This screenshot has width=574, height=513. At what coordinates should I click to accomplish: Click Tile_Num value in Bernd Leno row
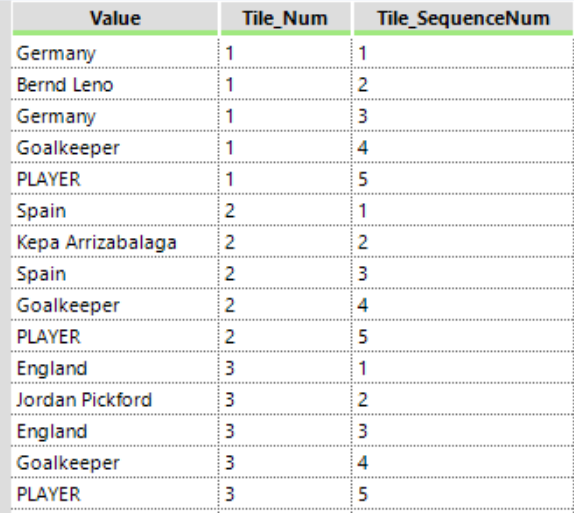pyautogui.click(x=285, y=85)
